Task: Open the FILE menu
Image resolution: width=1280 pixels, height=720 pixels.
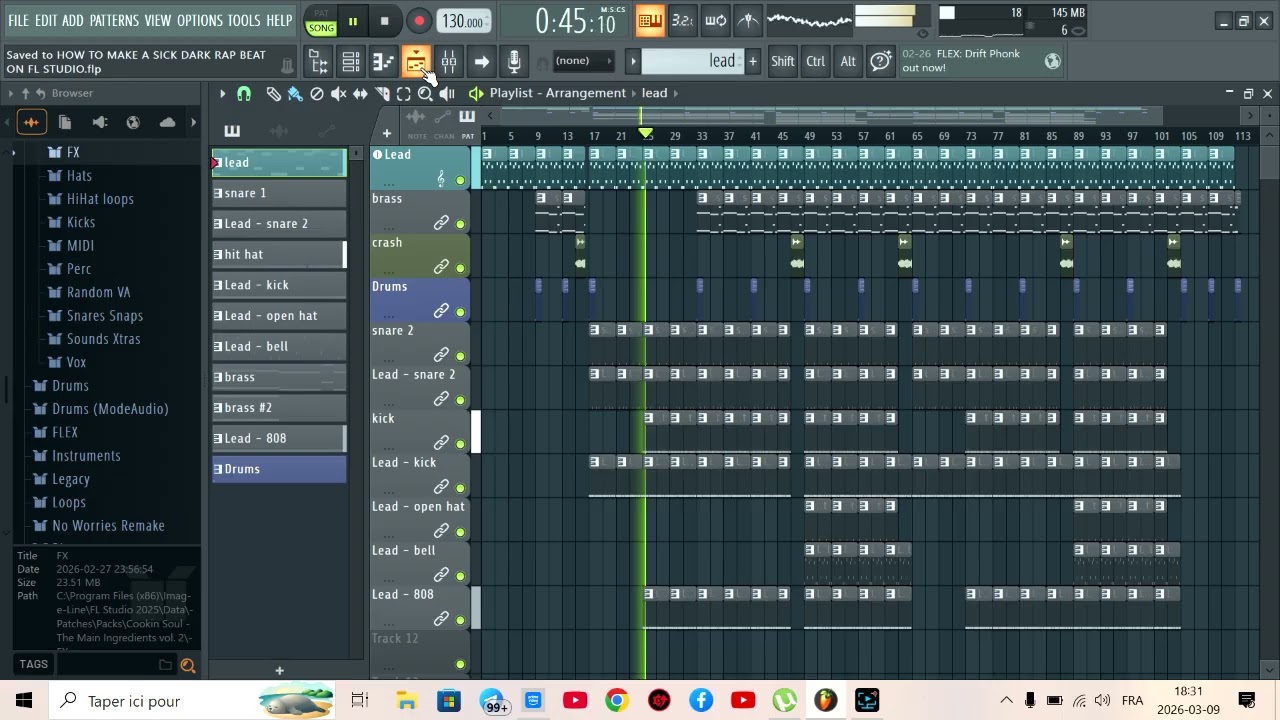Action: click(18, 20)
